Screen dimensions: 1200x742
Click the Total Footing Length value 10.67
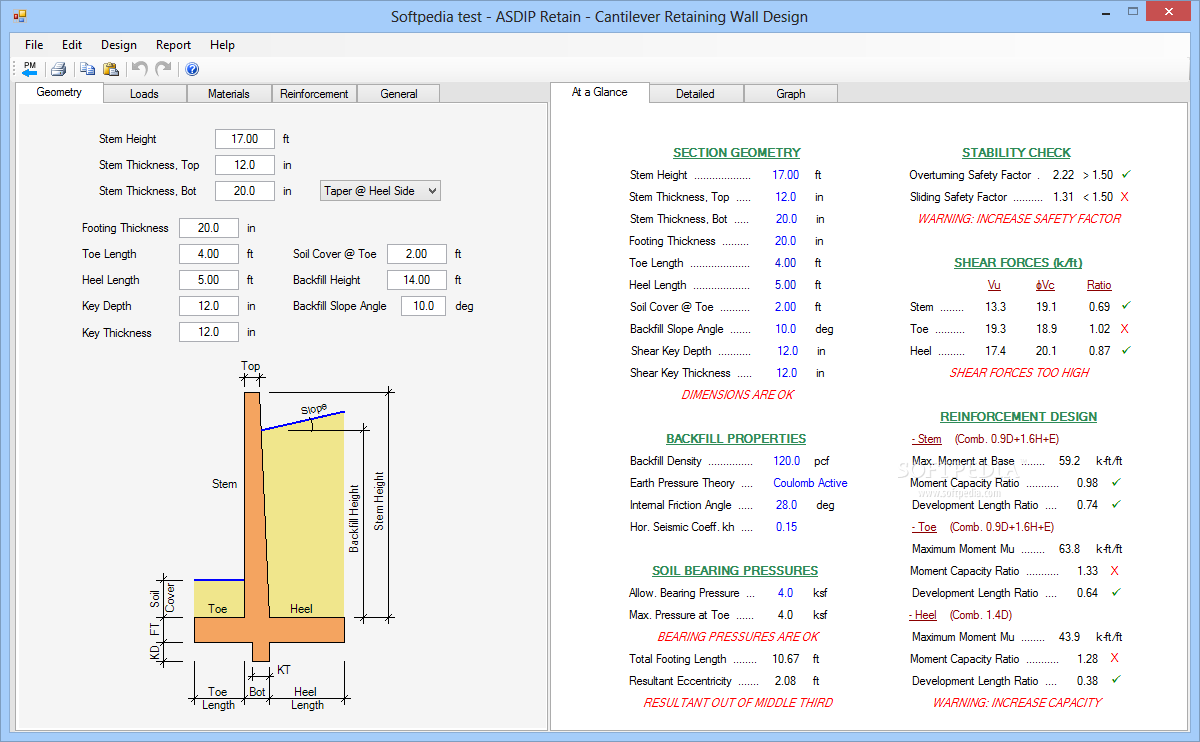coord(786,659)
